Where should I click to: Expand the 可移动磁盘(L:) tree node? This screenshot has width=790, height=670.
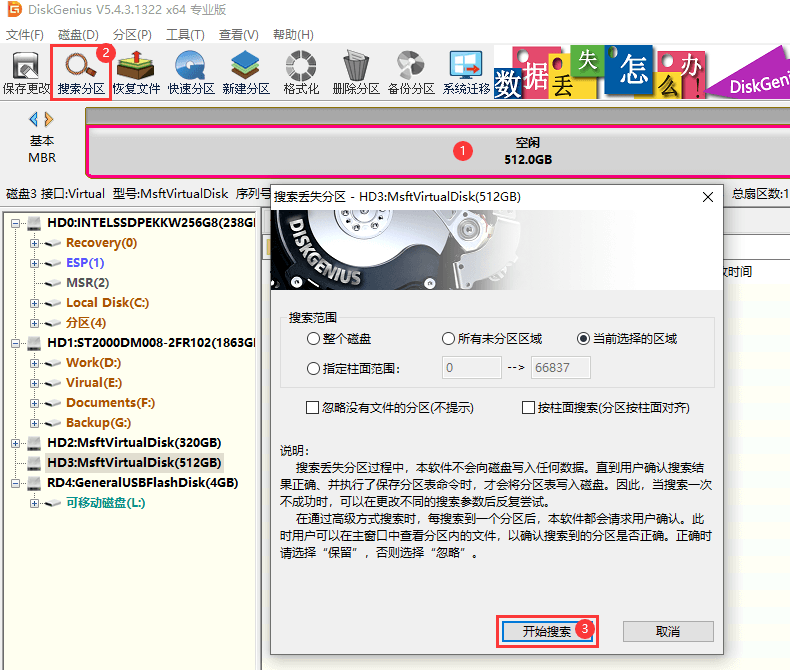tap(34, 503)
